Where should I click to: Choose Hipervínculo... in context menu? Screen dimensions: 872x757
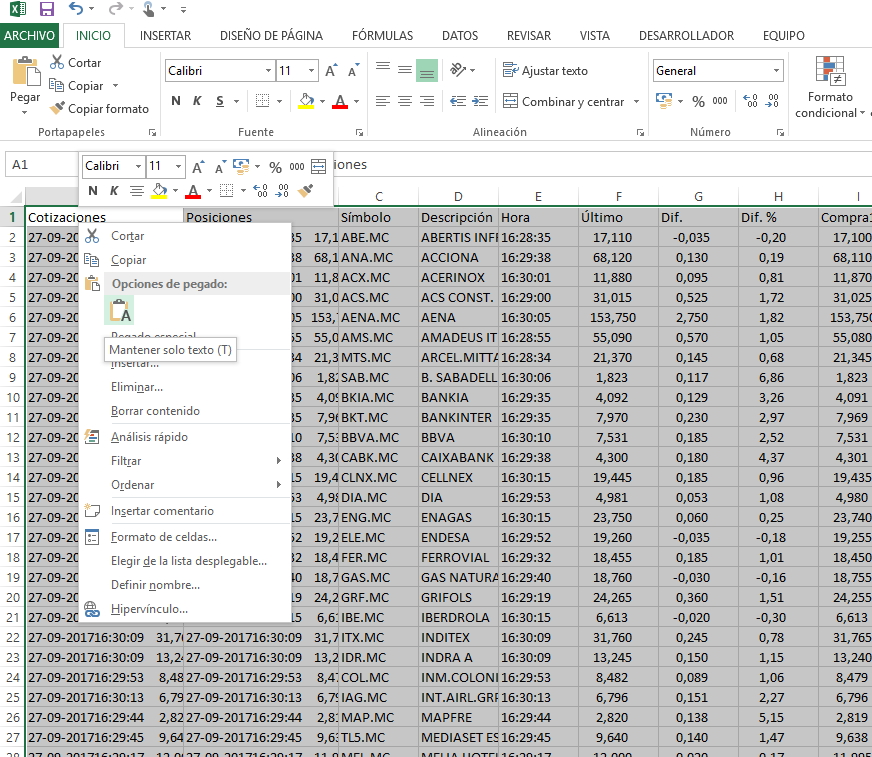185,609
